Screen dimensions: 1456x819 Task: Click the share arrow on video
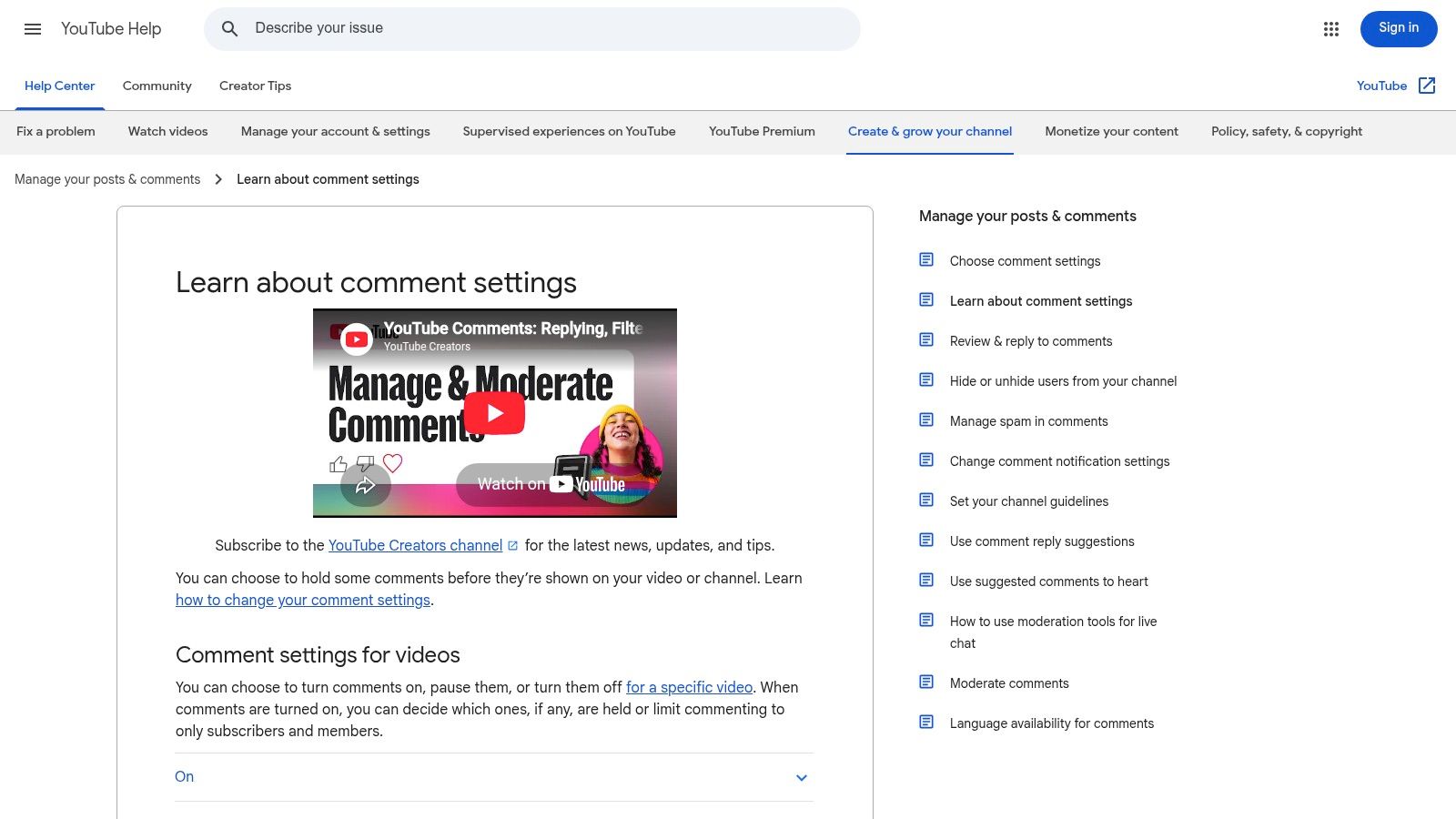pos(366,485)
